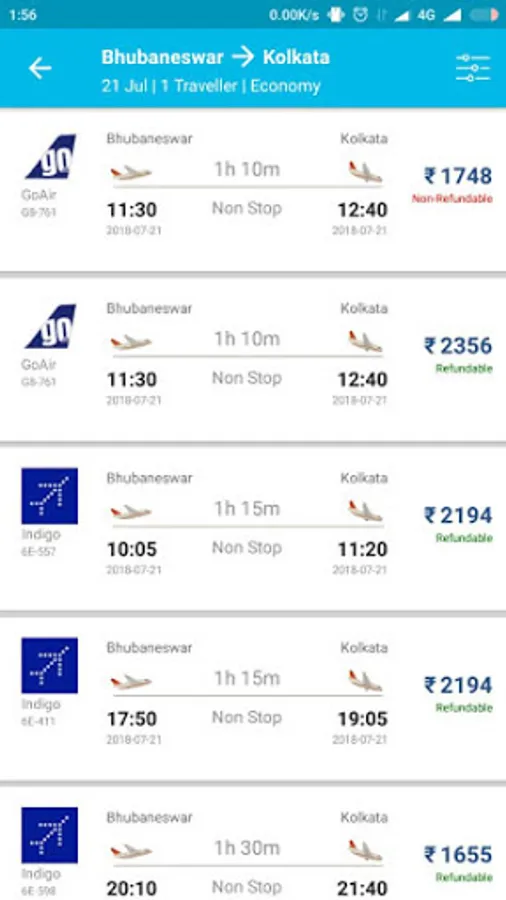Tap the ₹2194 price on 6E-557 flight

[458, 515]
